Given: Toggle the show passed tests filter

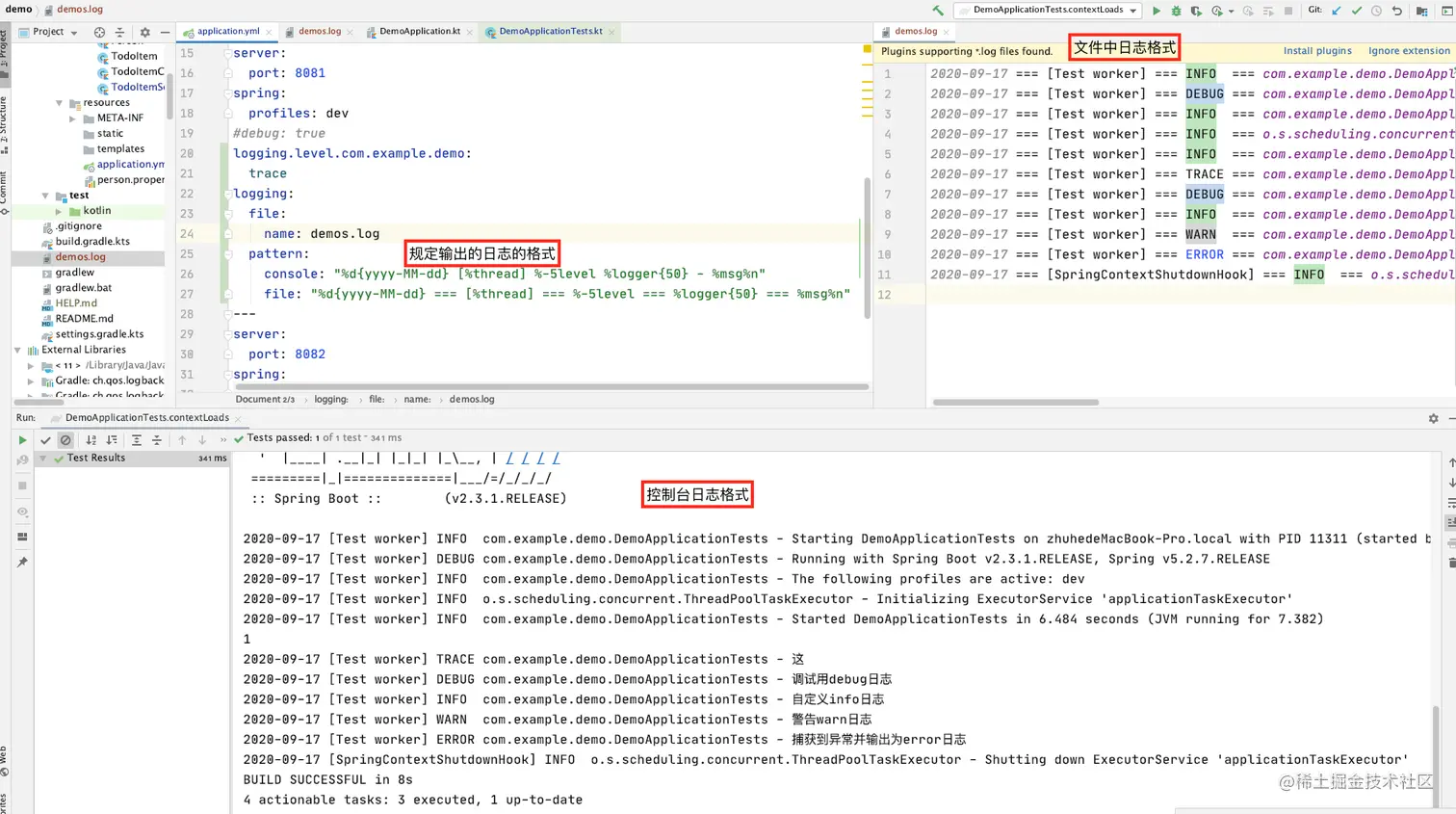Looking at the screenshot, I should coord(45,440).
